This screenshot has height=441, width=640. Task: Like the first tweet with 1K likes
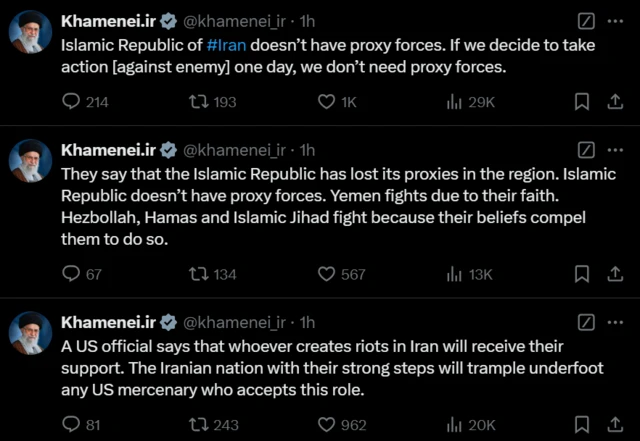click(326, 101)
